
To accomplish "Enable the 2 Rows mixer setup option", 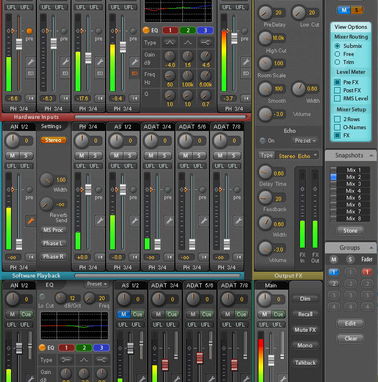I will coord(337,119).
